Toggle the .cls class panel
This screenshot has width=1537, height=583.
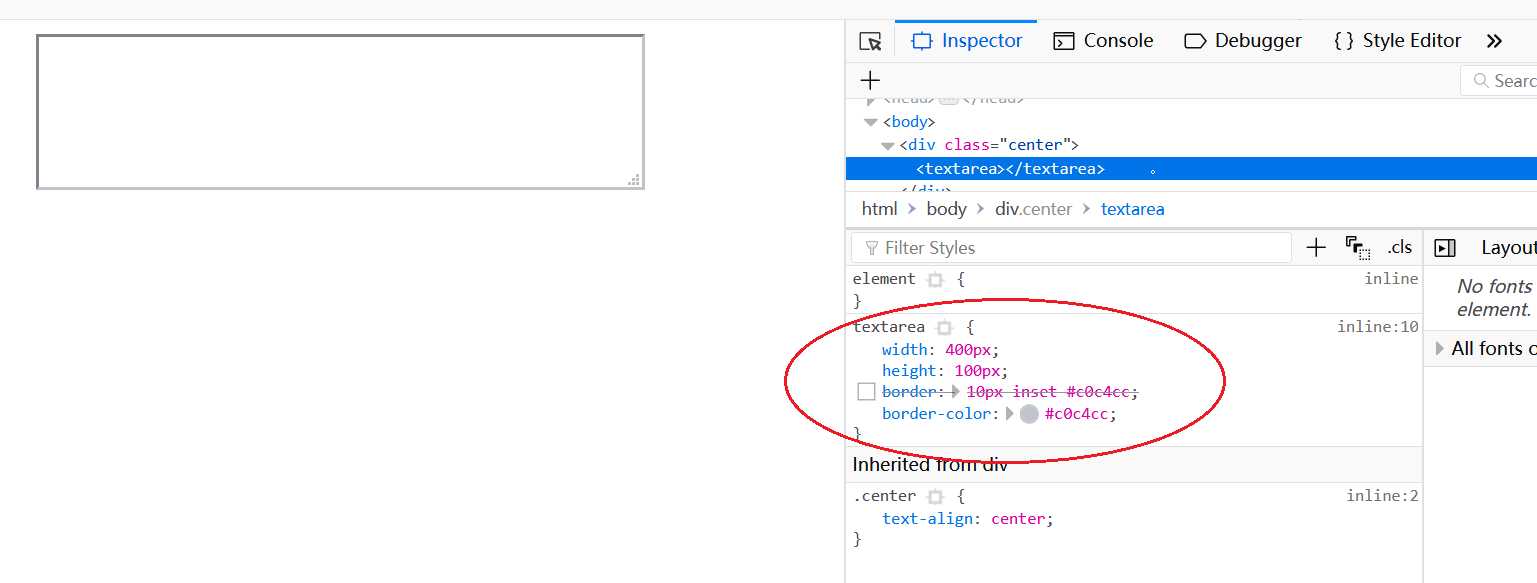tap(1400, 248)
